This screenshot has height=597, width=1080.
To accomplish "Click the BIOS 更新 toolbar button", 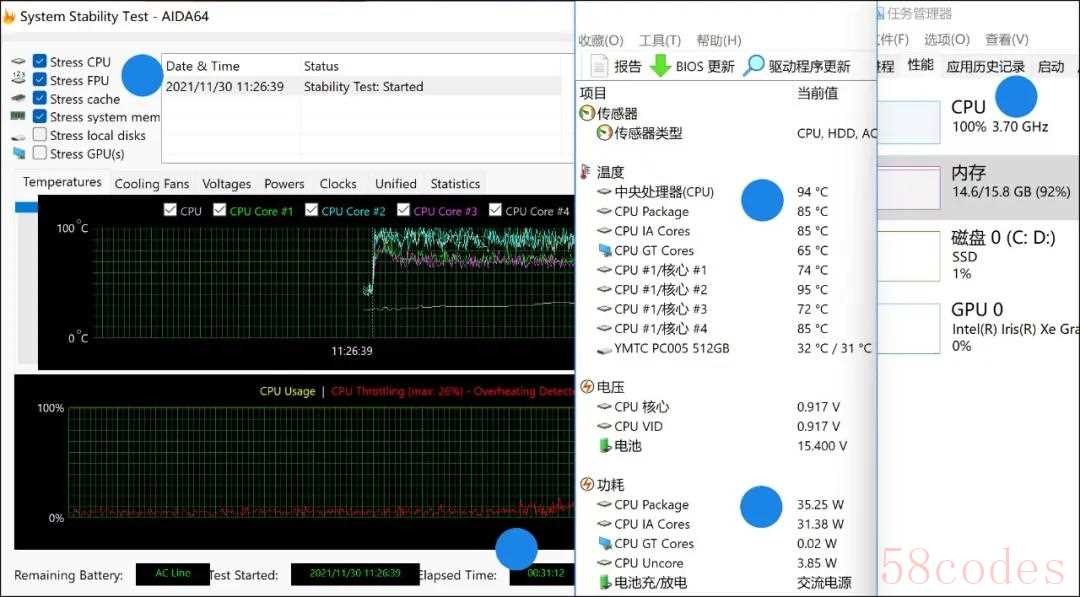I will (x=692, y=66).
